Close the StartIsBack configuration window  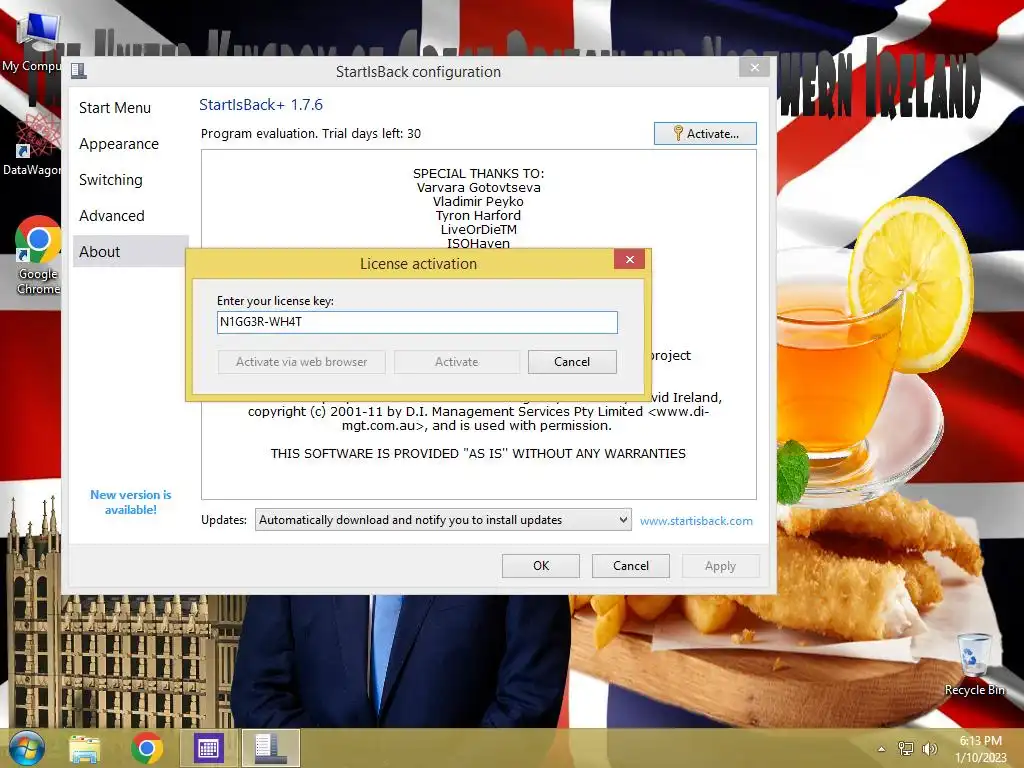tap(754, 67)
